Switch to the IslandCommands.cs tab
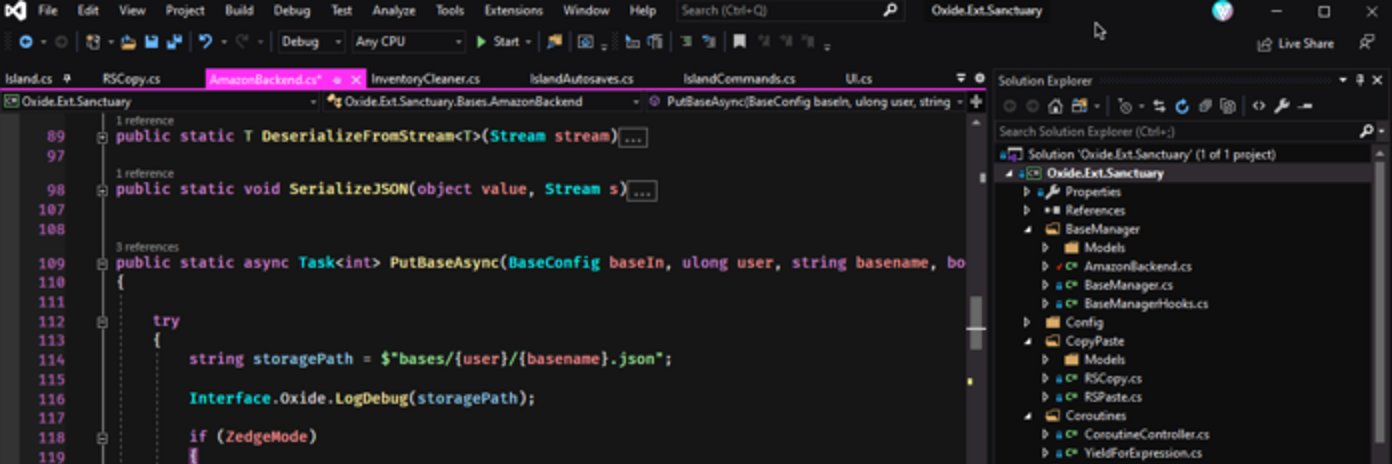 point(739,79)
